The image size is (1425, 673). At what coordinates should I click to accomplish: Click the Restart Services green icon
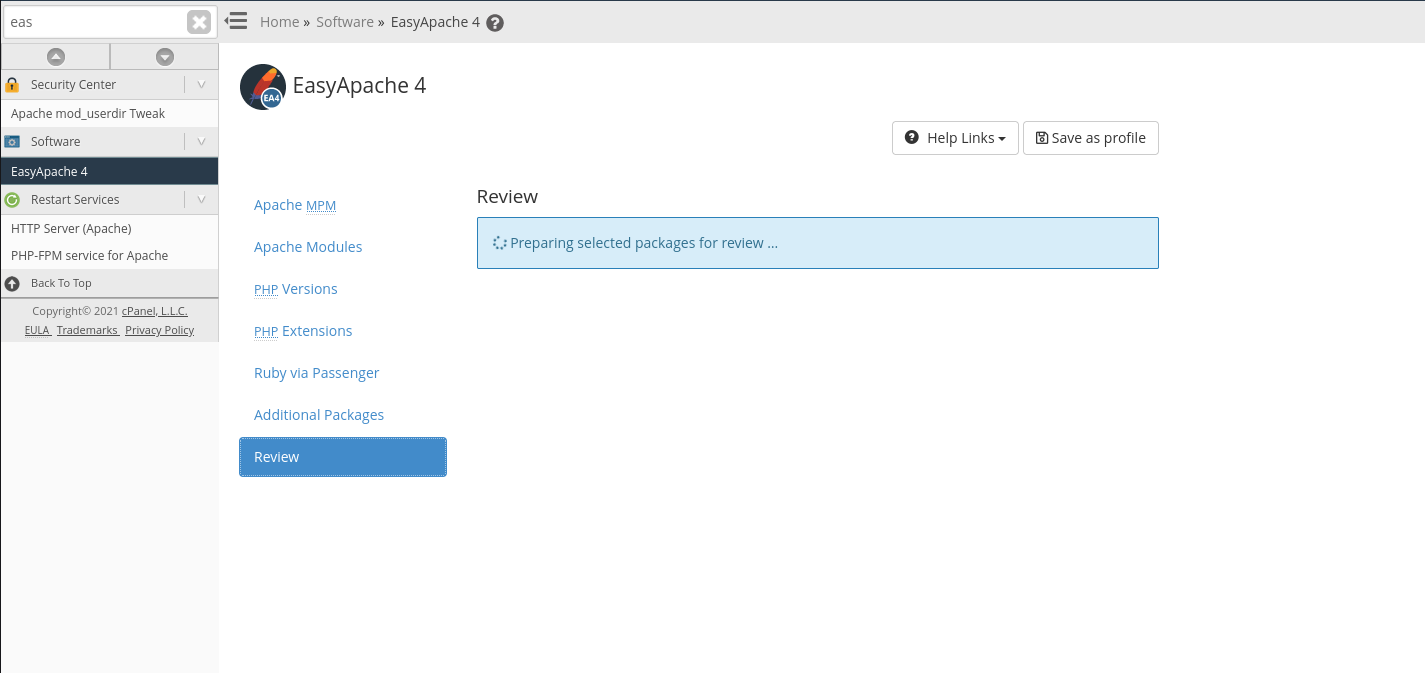tap(12, 200)
